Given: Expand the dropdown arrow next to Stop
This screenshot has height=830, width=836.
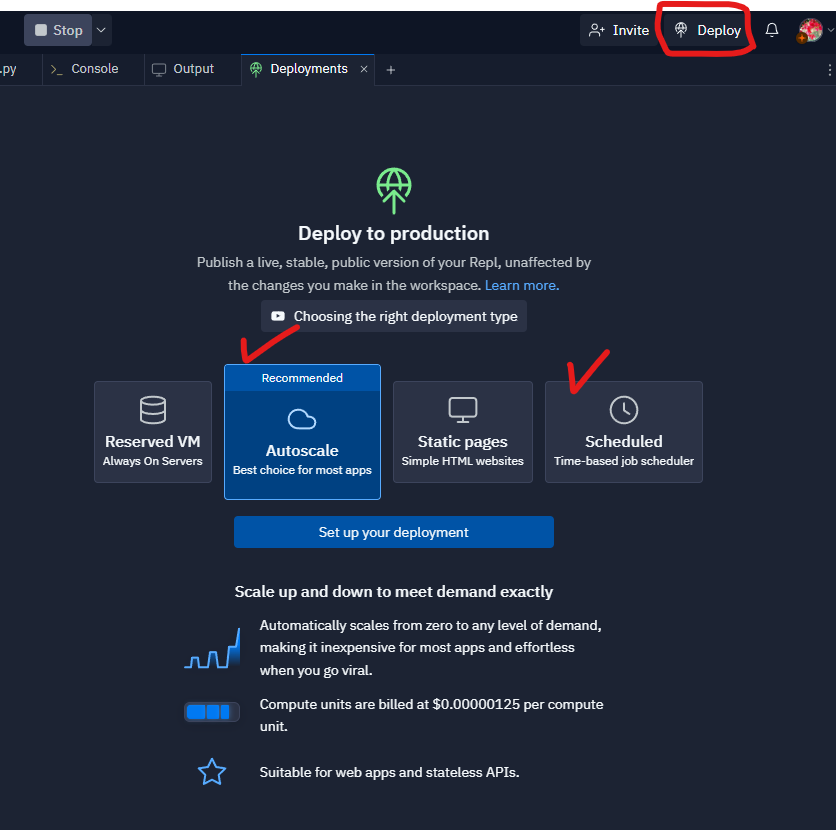Looking at the screenshot, I should tap(101, 30).
